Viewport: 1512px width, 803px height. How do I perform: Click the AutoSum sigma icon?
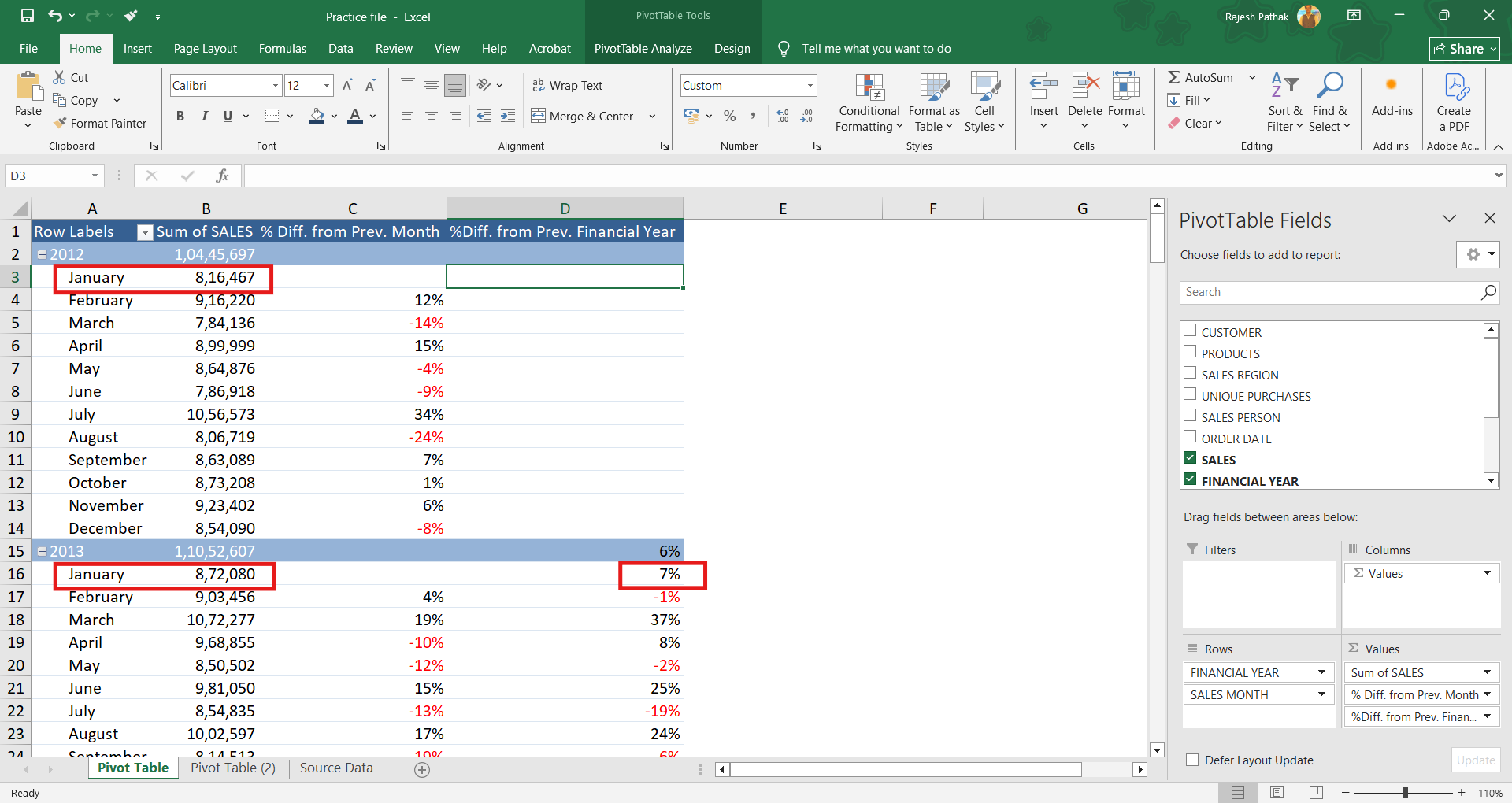coord(1173,77)
